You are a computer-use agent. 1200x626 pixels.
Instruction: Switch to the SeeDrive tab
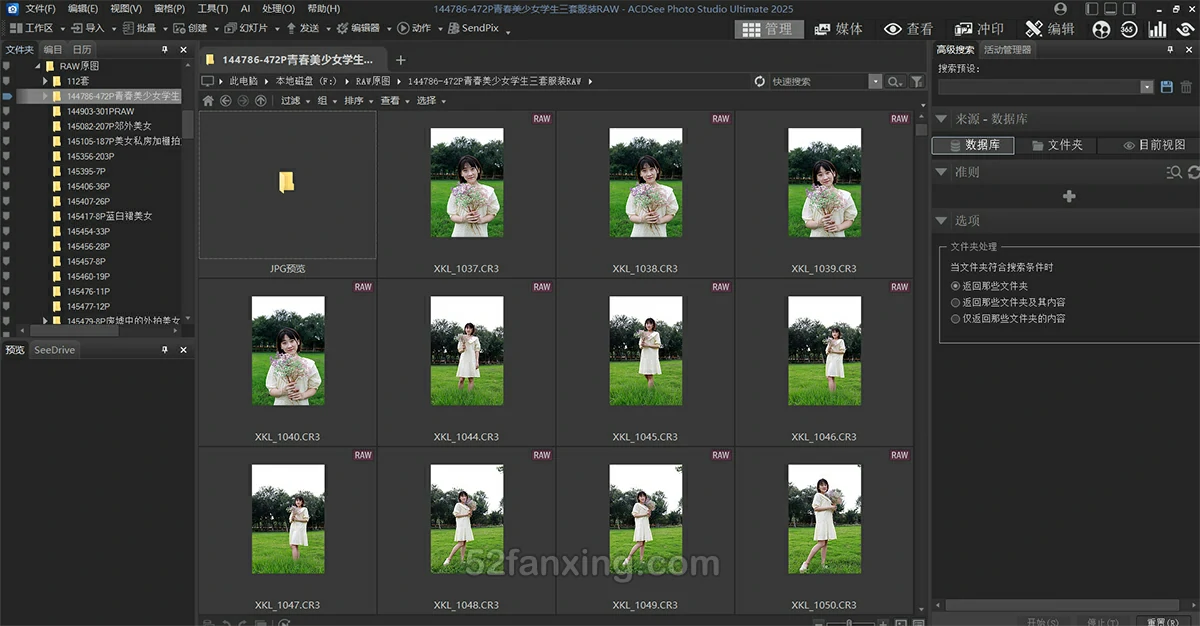coord(54,350)
